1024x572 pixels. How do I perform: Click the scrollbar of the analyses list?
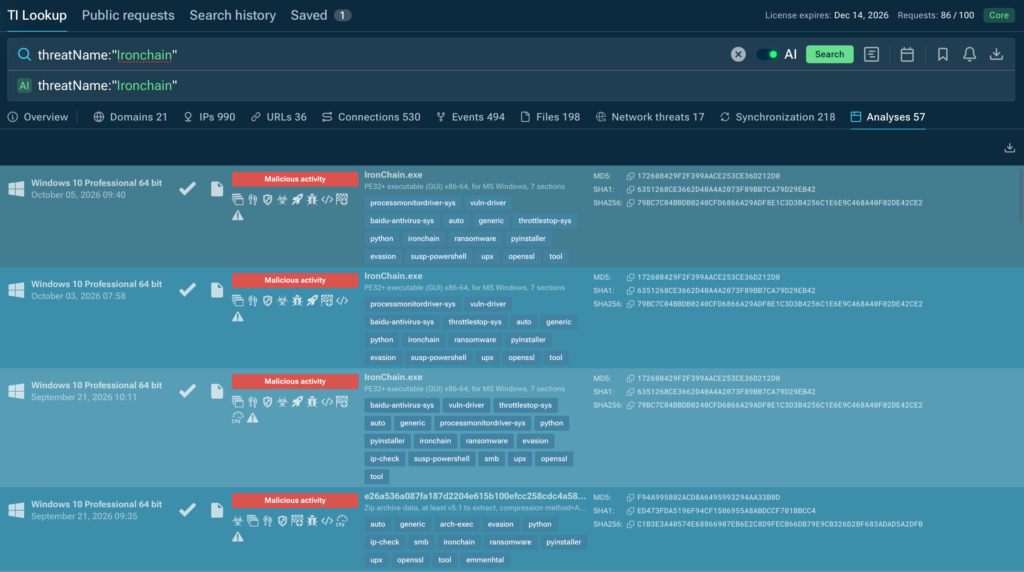coord(1020,196)
